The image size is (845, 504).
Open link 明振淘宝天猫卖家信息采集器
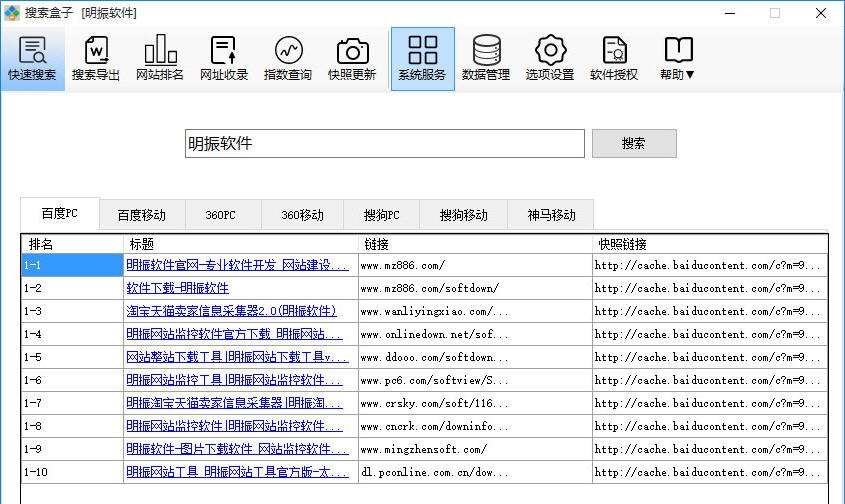tap(234, 403)
